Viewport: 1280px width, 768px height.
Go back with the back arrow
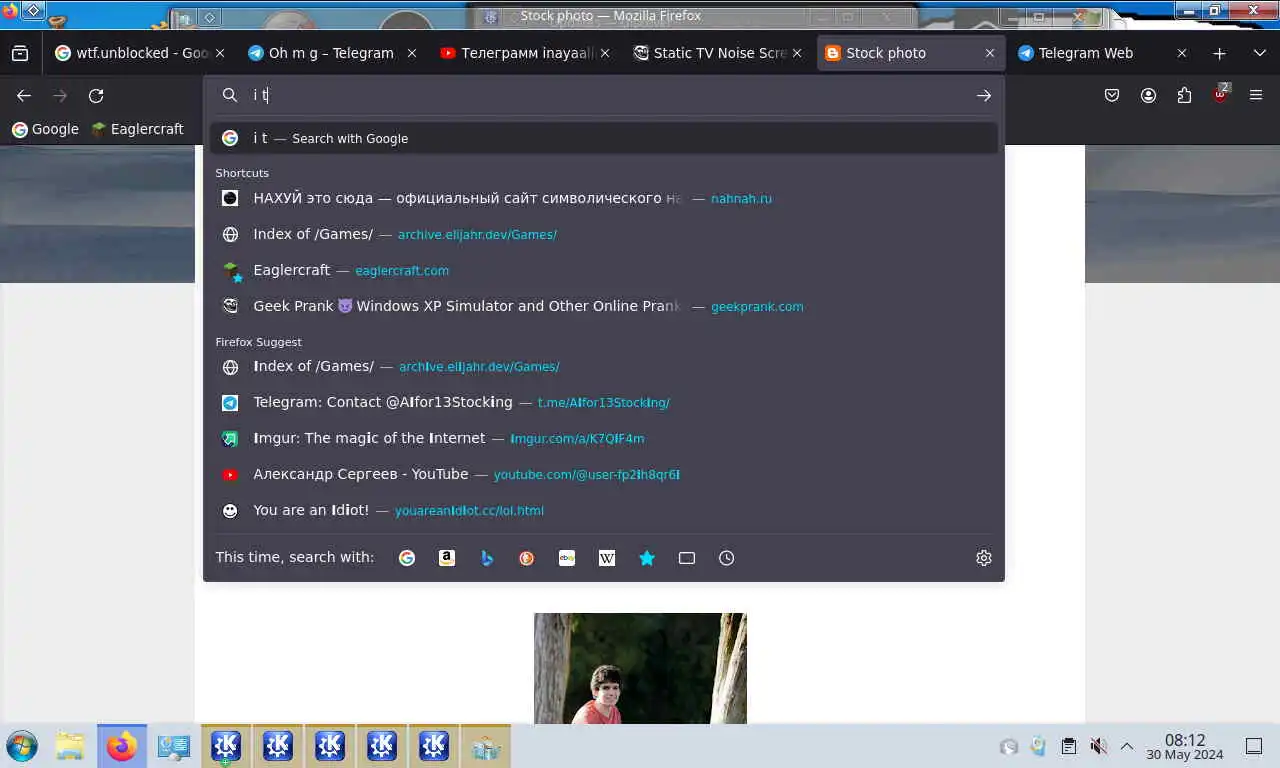[24, 96]
